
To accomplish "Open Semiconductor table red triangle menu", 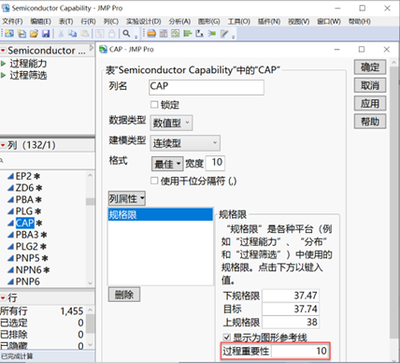I will [x=3, y=50].
